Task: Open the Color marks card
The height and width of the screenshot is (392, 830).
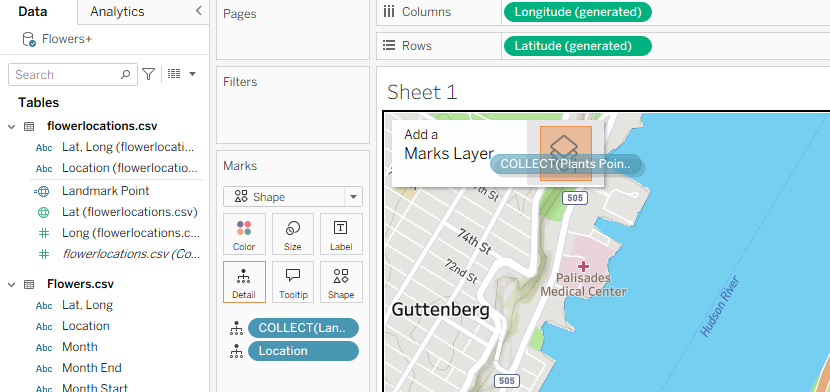Action: [x=244, y=234]
